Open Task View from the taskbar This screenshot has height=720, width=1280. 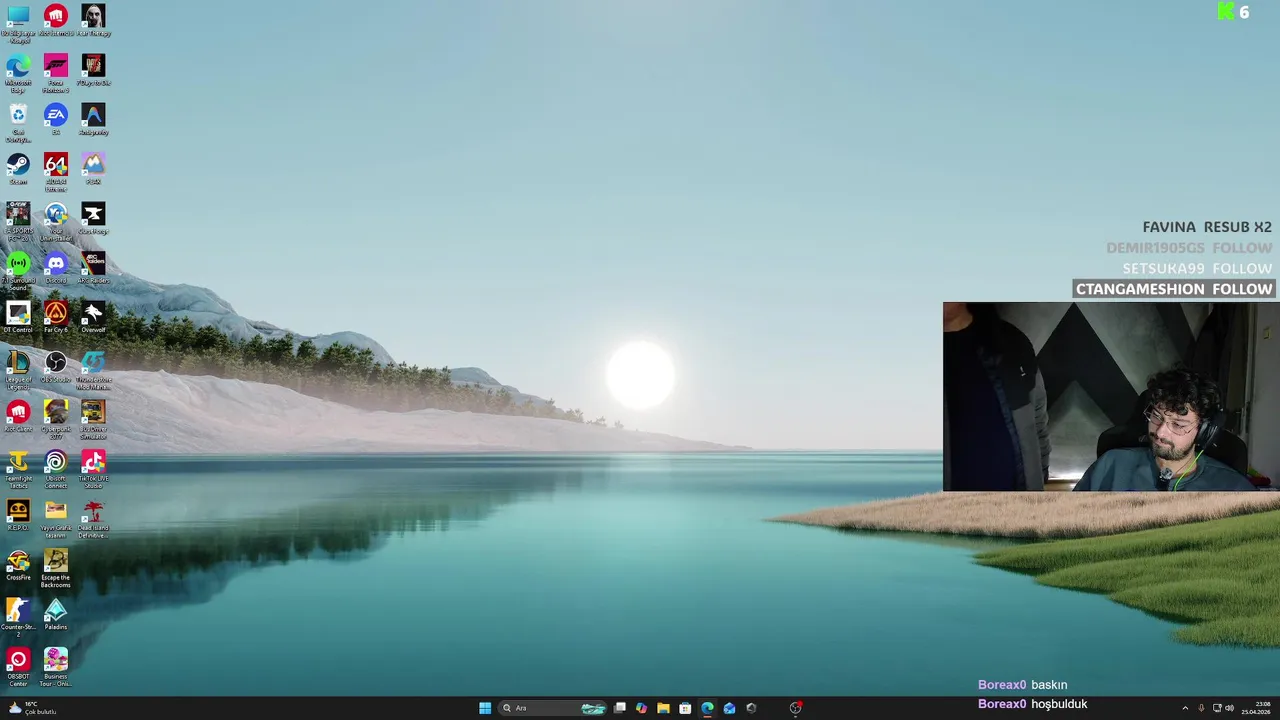click(620, 708)
